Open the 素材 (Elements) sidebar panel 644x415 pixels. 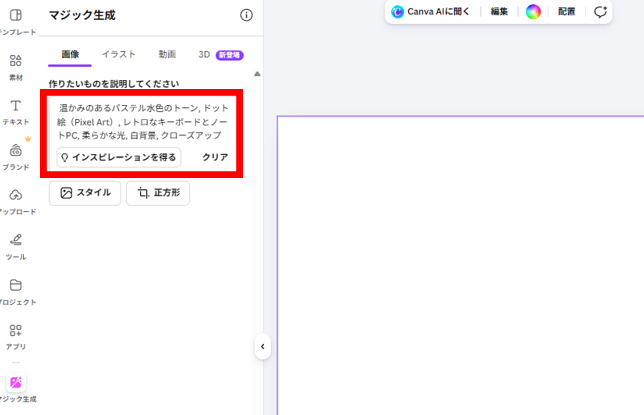16,66
